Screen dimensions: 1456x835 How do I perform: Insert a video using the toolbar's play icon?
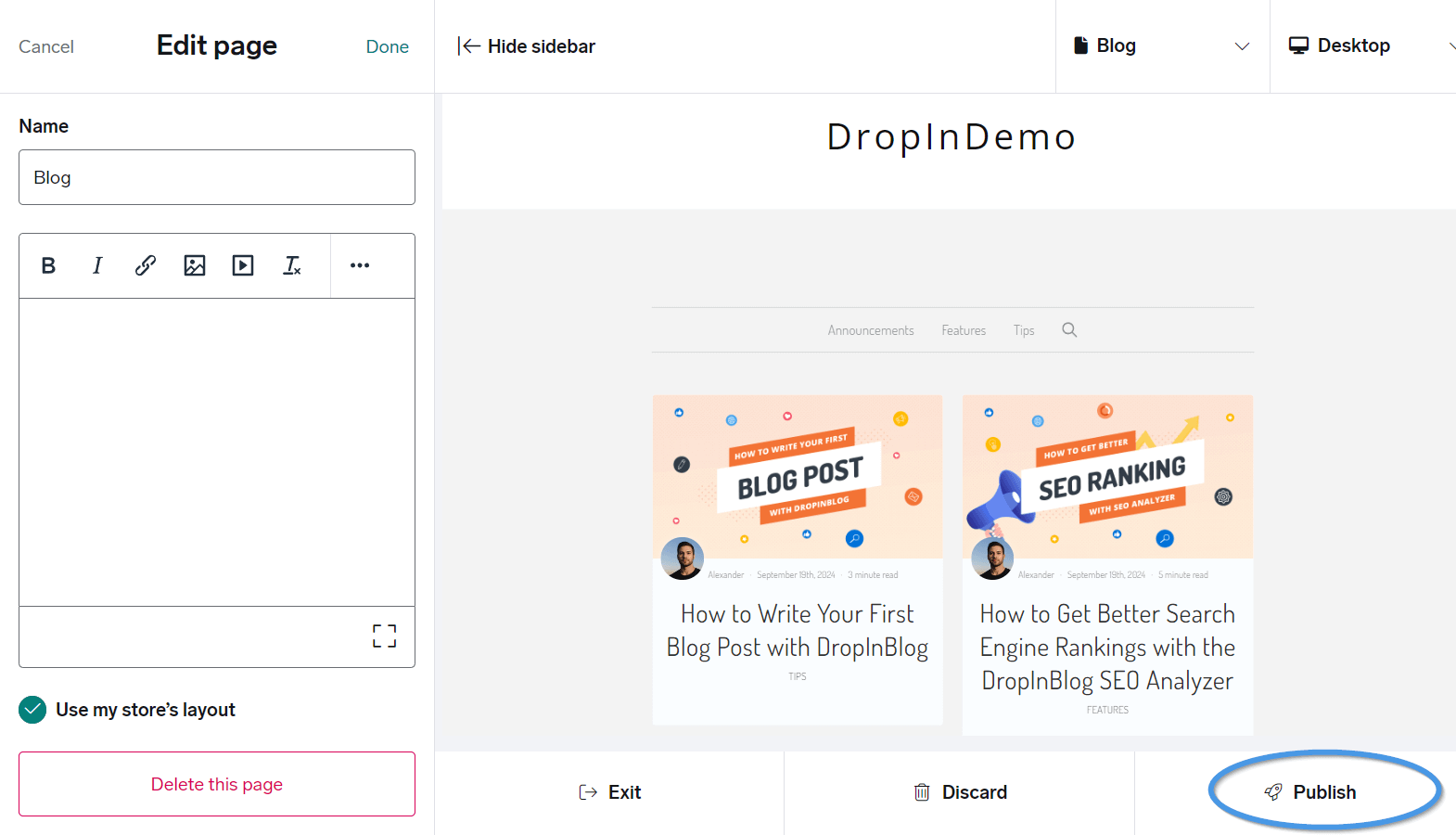[x=243, y=265]
